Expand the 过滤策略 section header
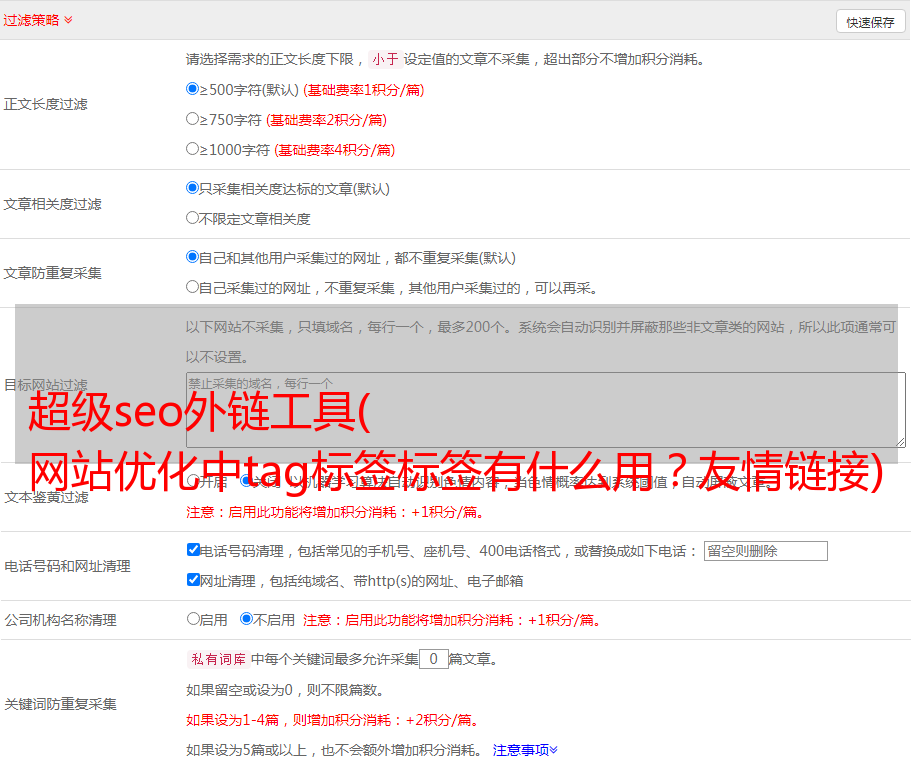The image size is (912, 768). click(x=38, y=20)
